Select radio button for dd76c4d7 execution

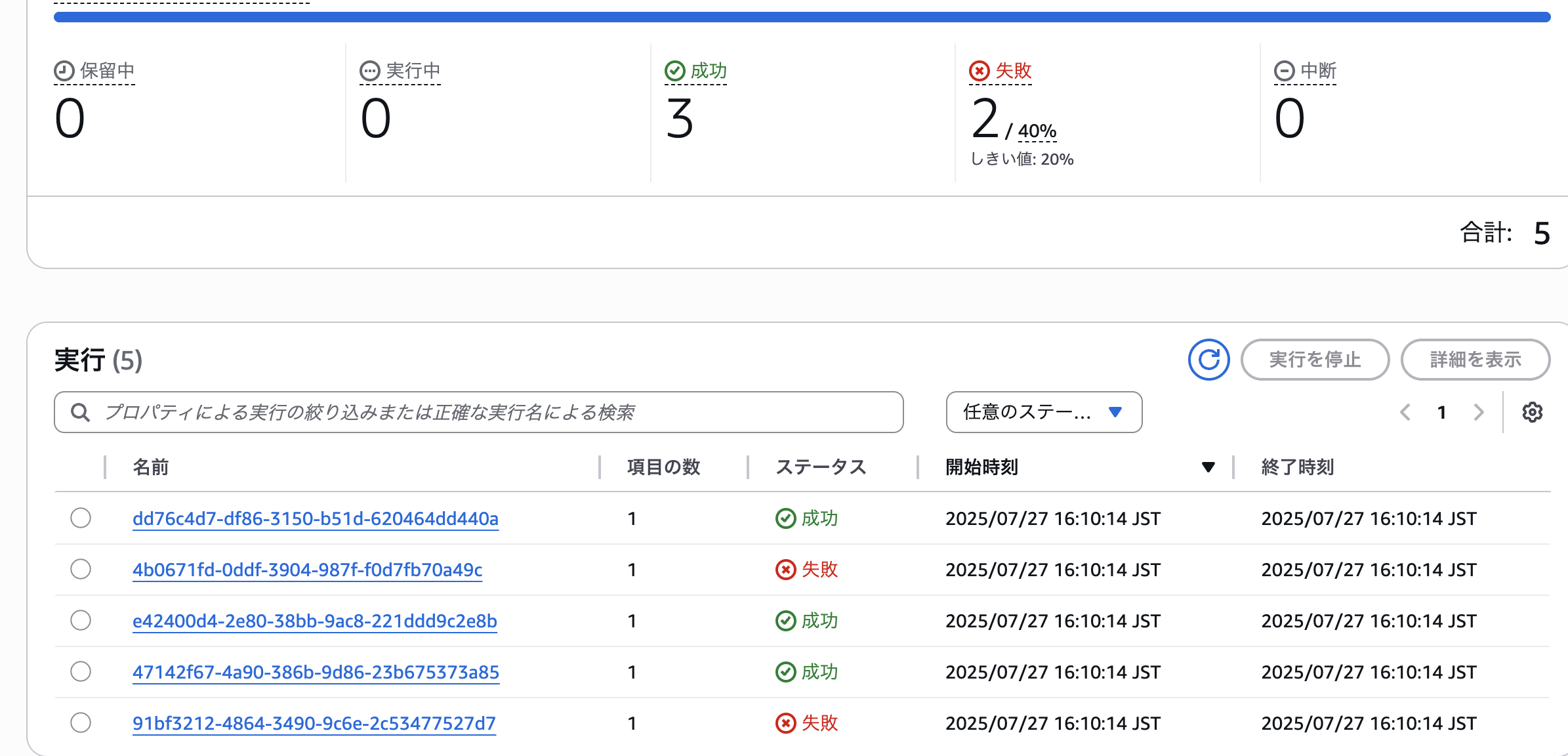point(81,518)
